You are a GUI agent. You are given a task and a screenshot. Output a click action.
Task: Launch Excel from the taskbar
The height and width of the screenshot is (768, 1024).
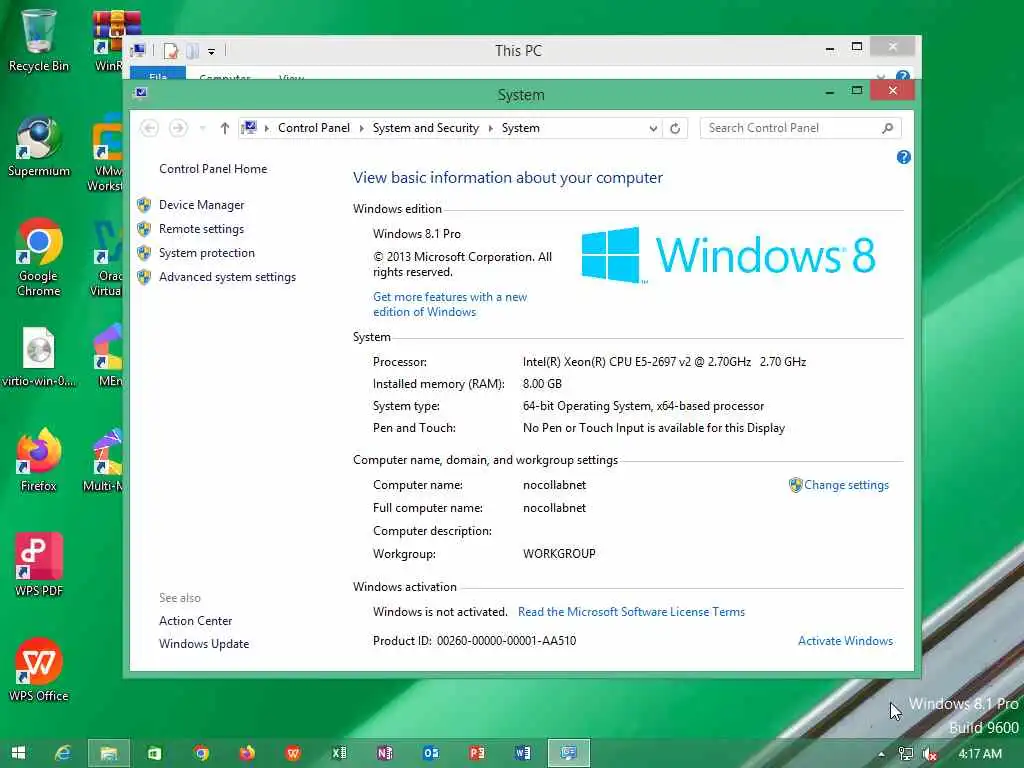pyautogui.click(x=339, y=753)
